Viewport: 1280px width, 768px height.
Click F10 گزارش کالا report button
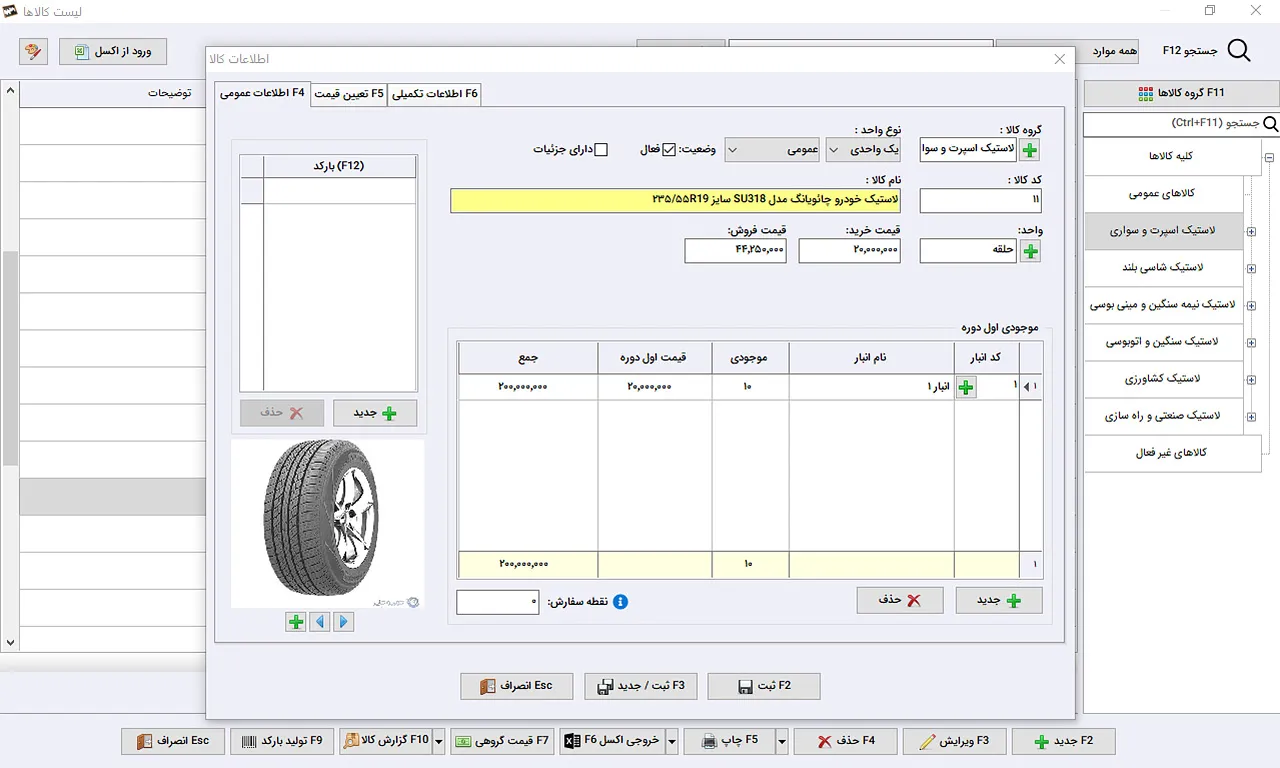386,741
